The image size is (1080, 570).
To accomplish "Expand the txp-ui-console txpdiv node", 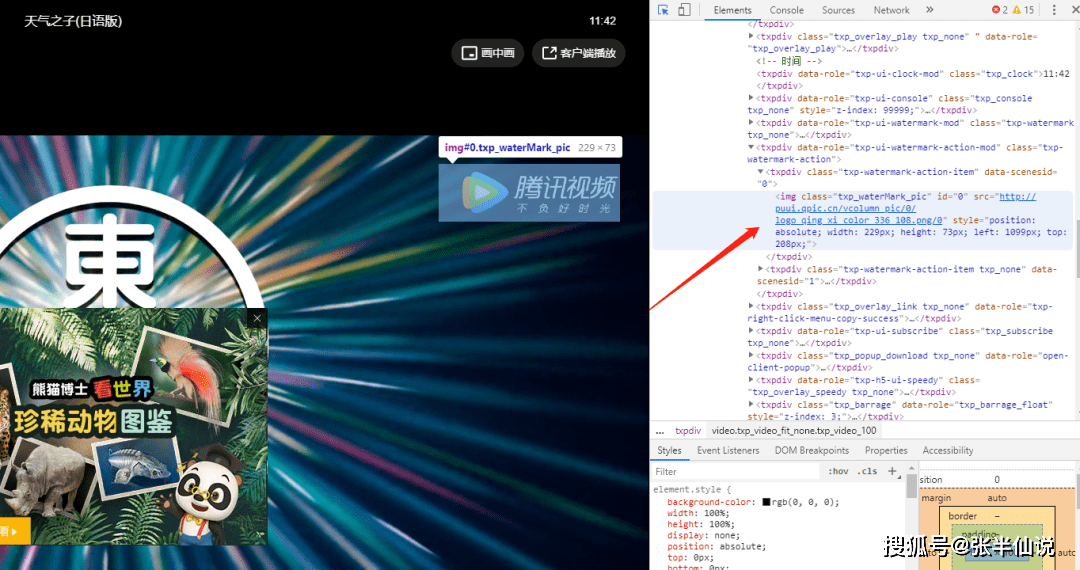I will 752,99.
